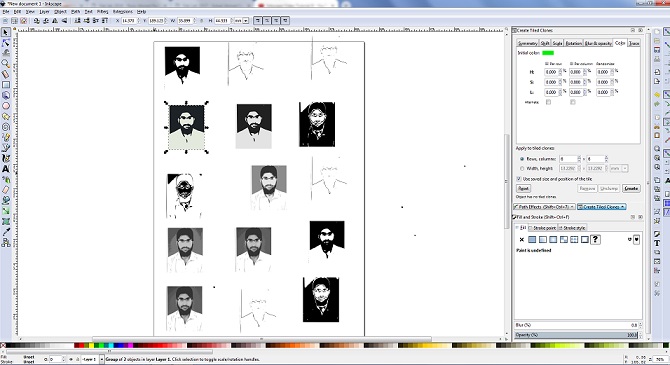
Task: Set flat color fill in Fill tab
Action: pos(532,239)
